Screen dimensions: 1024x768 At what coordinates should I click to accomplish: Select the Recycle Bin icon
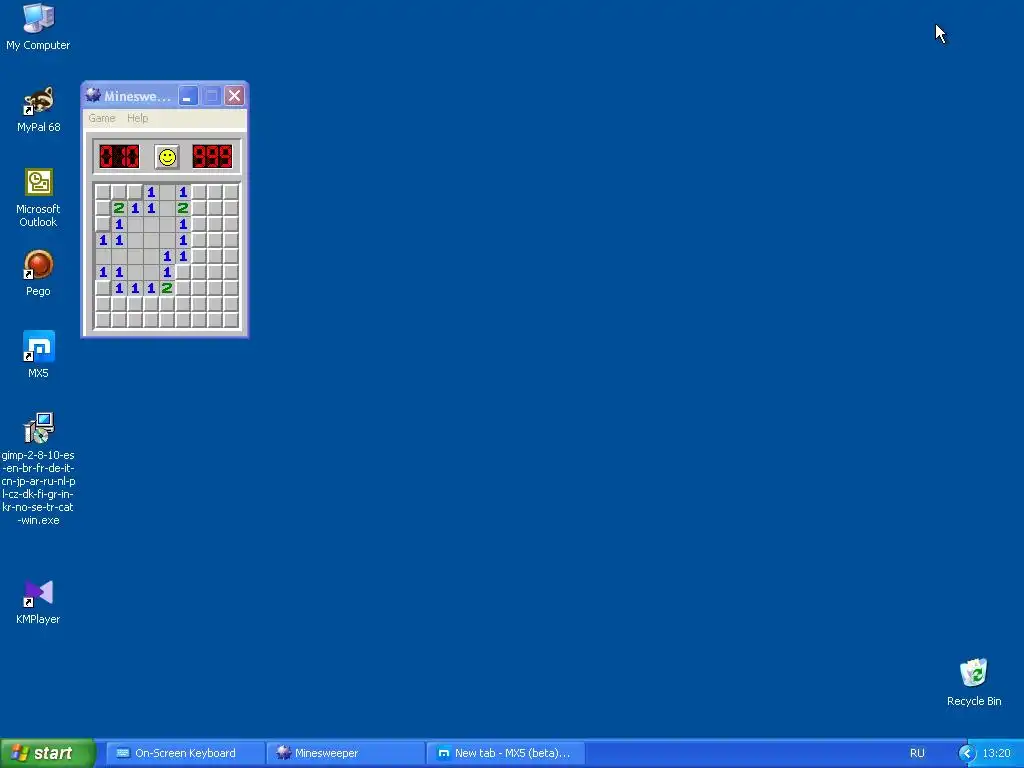[974, 683]
